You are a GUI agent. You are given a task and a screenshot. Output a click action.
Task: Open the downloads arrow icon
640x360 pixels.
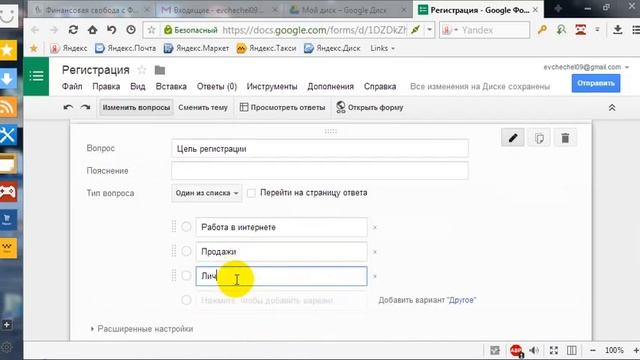[x=618, y=30]
